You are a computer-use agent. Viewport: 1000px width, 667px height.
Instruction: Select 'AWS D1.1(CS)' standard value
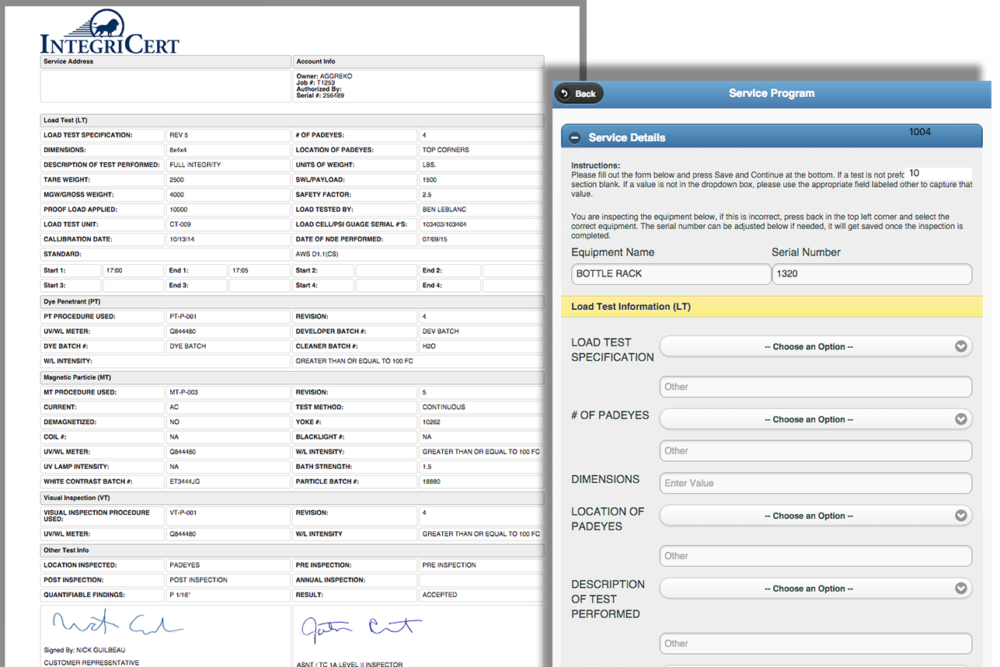pos(316,254)
